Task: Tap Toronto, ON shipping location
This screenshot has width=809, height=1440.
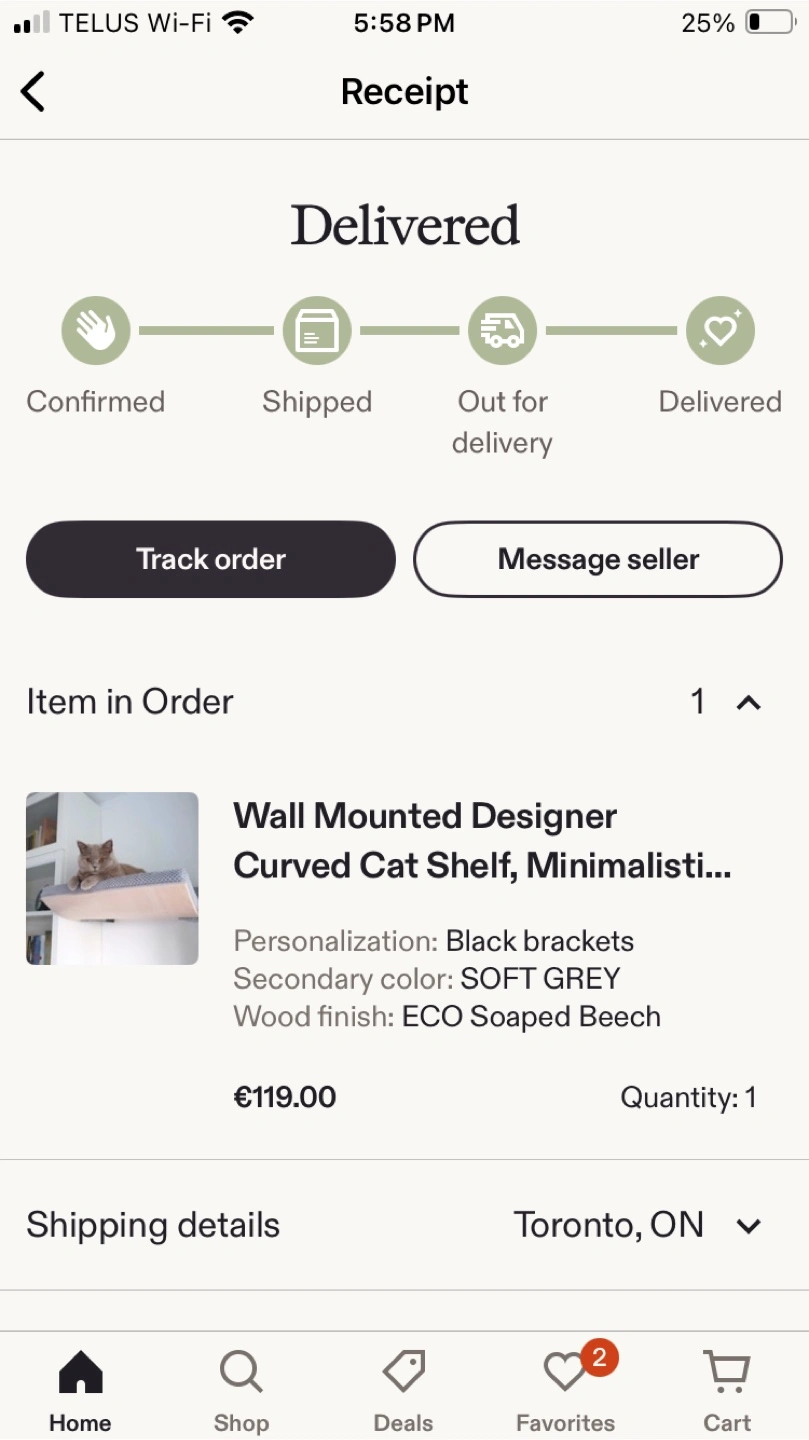Action: [608, 1225]
